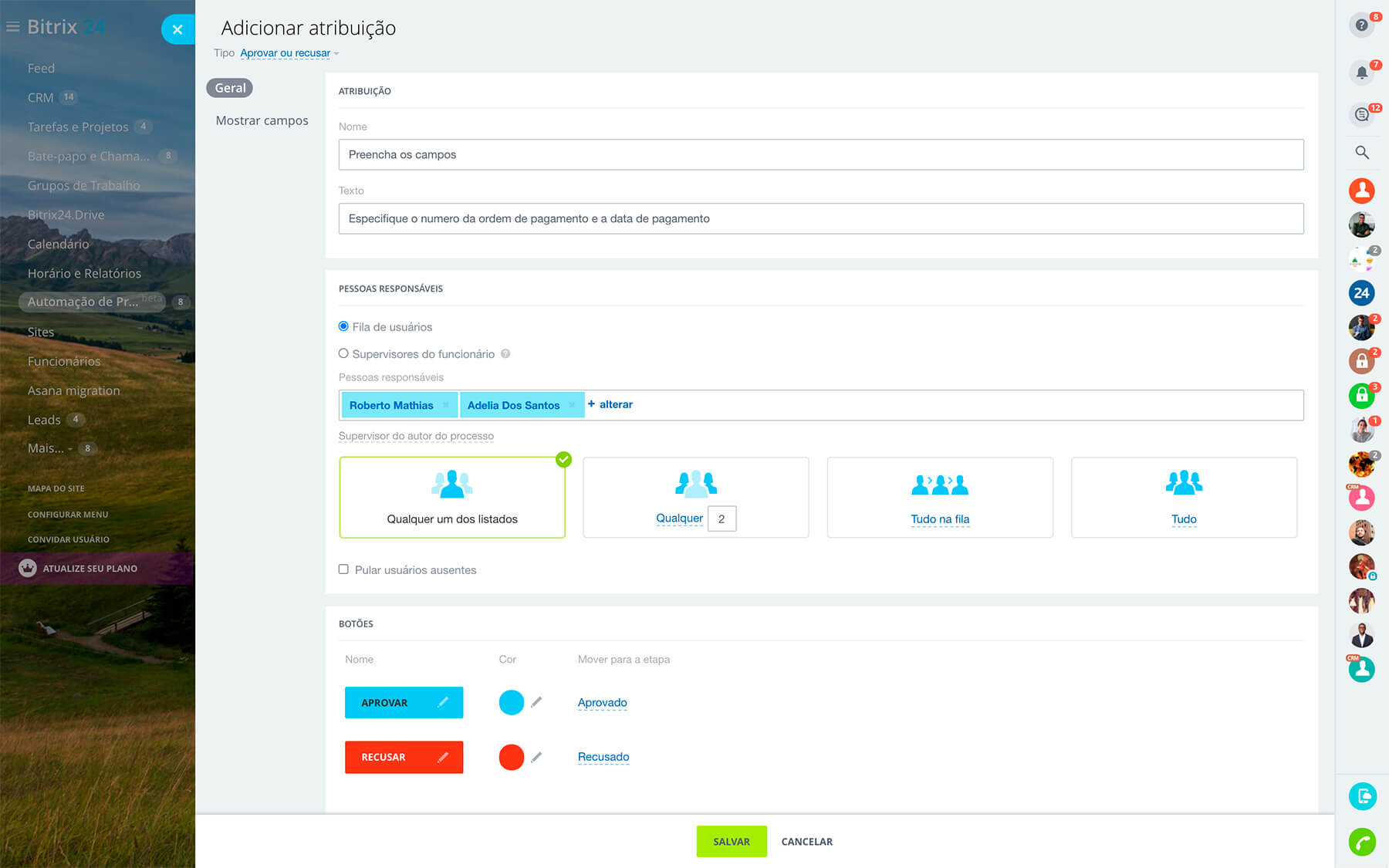Select the Fila de usuários radio button
This screenshot has height=868, width=1389.
343,326
